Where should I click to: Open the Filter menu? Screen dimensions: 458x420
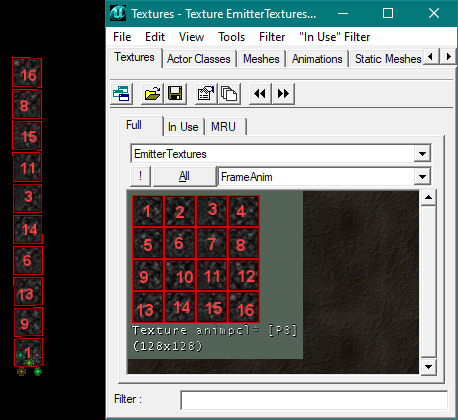[x=272, y=37]
